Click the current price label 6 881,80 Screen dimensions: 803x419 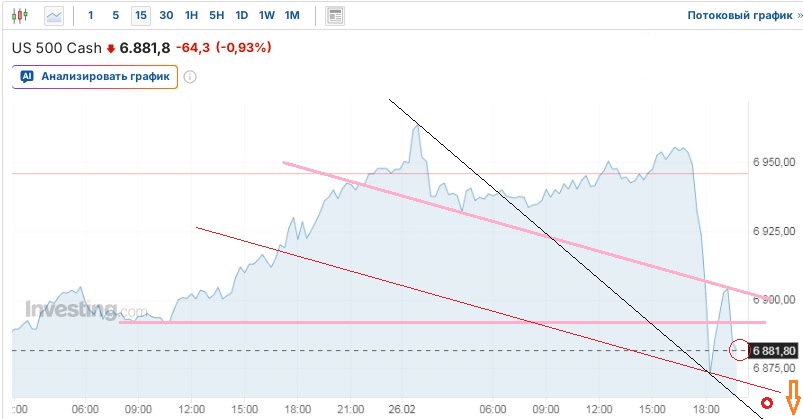(x=773, y=350)
